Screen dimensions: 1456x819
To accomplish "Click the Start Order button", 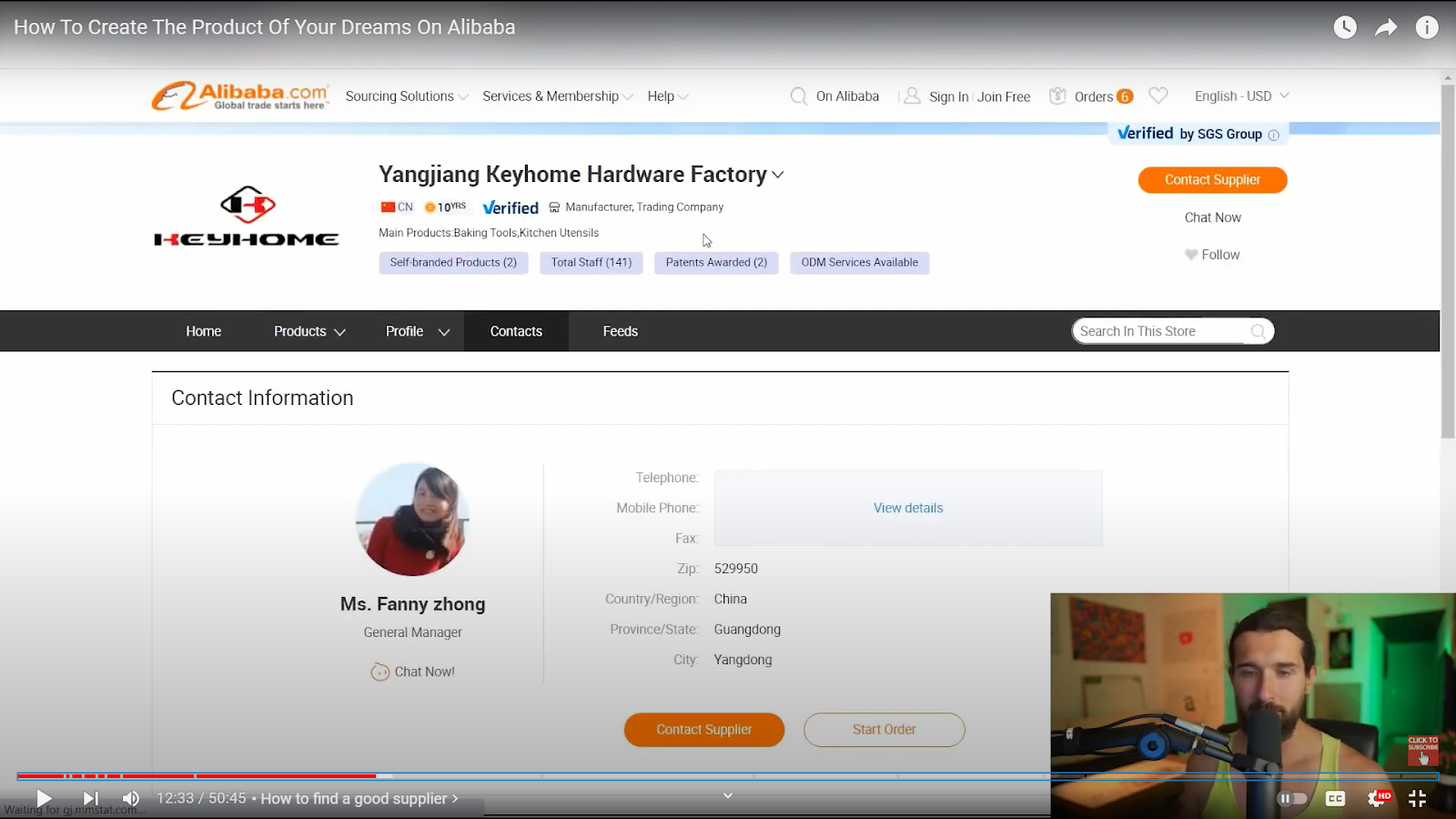I will (x=885, y=730).
